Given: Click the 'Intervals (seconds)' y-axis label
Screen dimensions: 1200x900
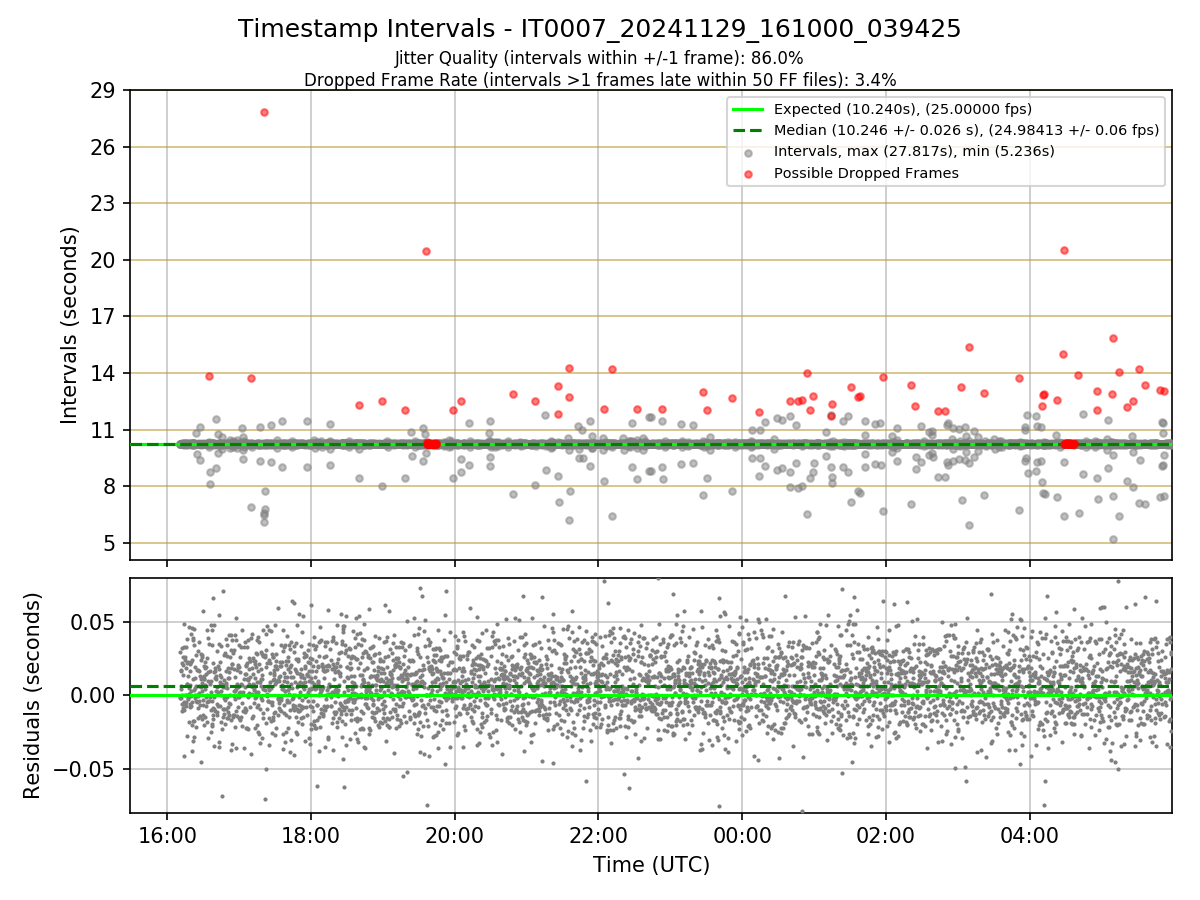Looking at the screenshot, I should 69,325.
